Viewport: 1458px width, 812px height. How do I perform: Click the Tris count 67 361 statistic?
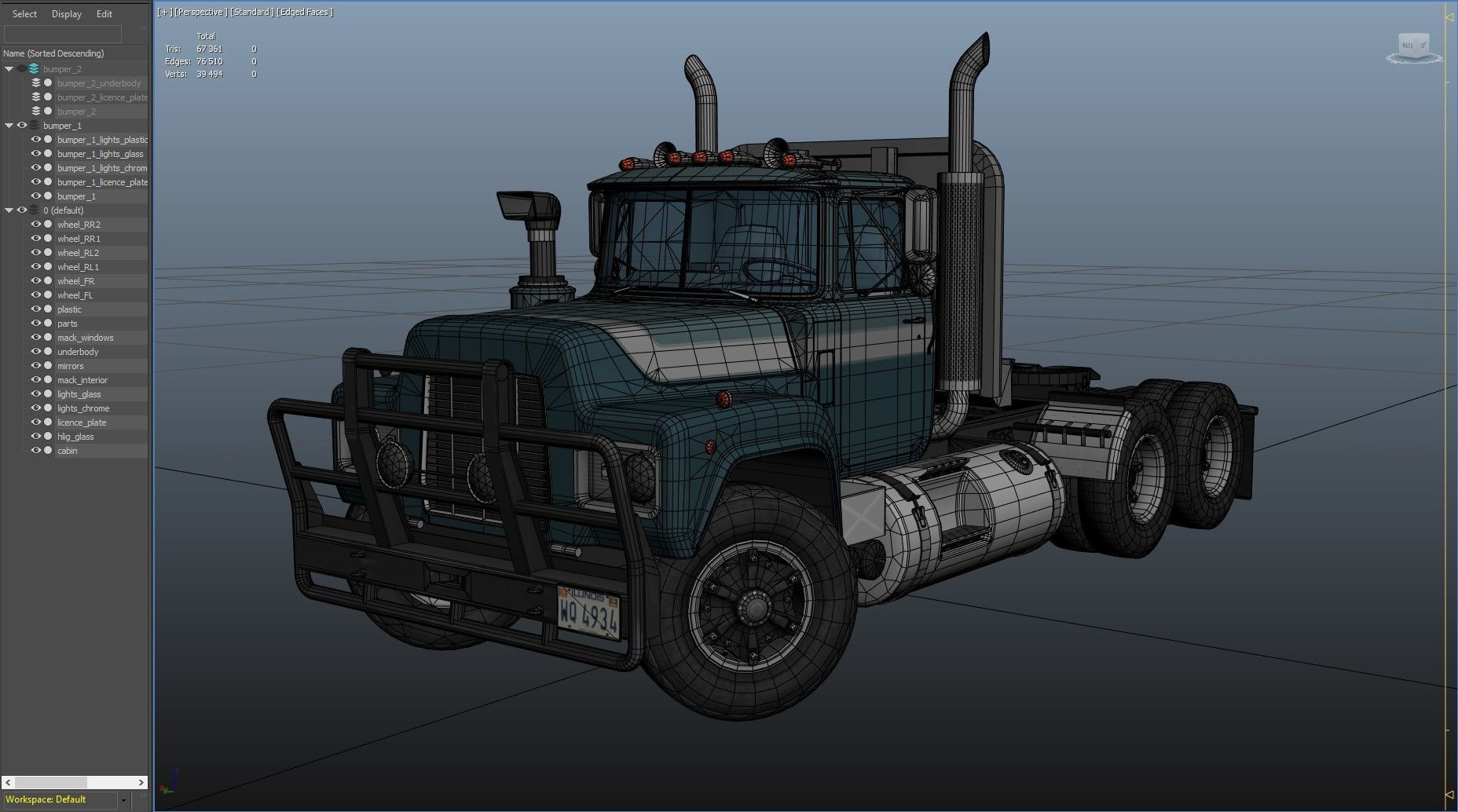tap(209, 49)
